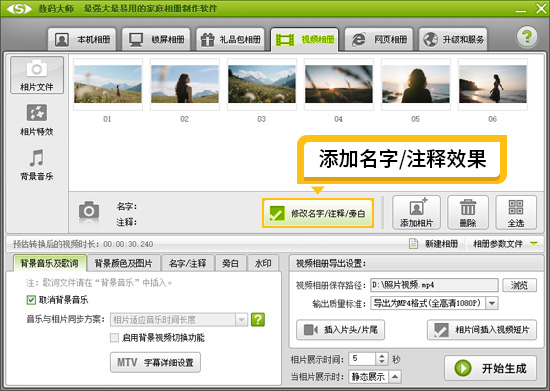Toggle the 修改名字/注释/旁白 checkmark button
This screenshot has height=391, width=550.
(318, 213)
